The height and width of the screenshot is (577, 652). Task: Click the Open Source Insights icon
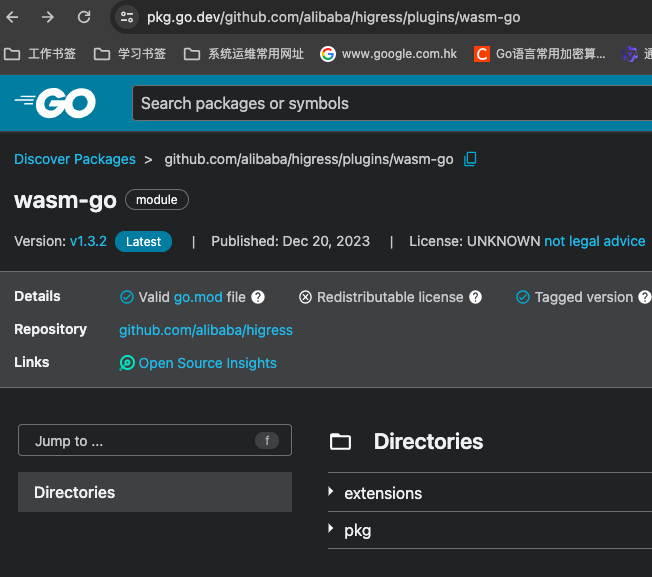[127, 363]
